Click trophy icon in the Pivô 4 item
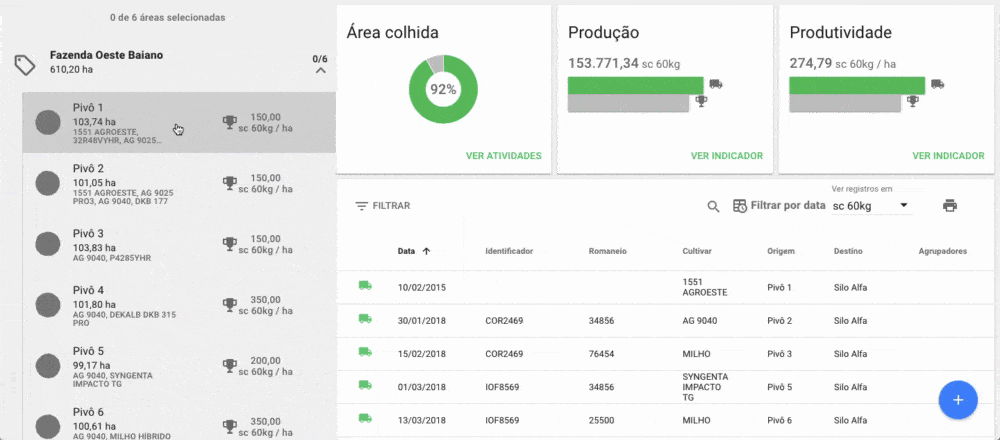1000x440 pixels. point(229,304)
